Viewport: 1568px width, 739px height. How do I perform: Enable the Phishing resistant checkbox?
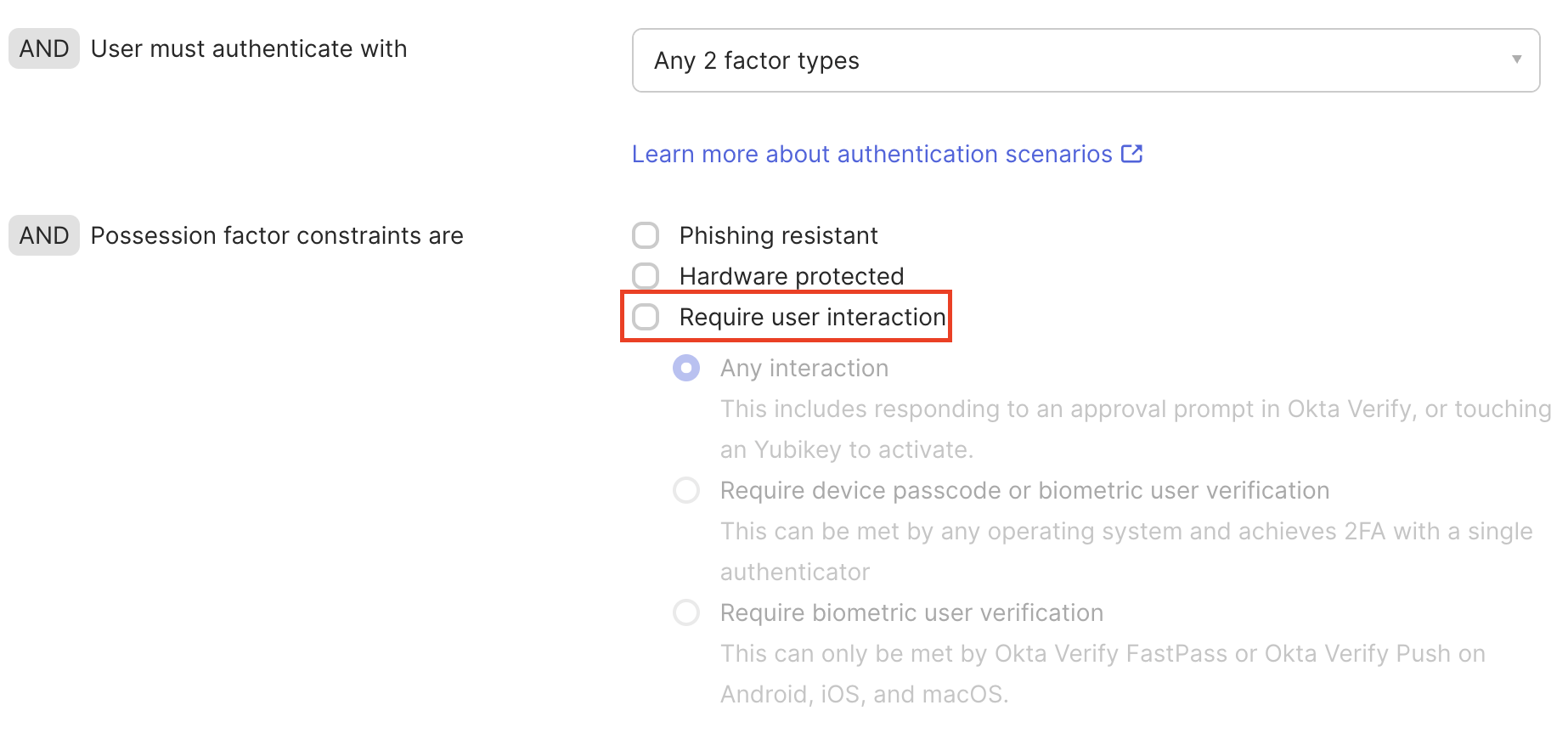pyautogui.click(x=646, y=234)
